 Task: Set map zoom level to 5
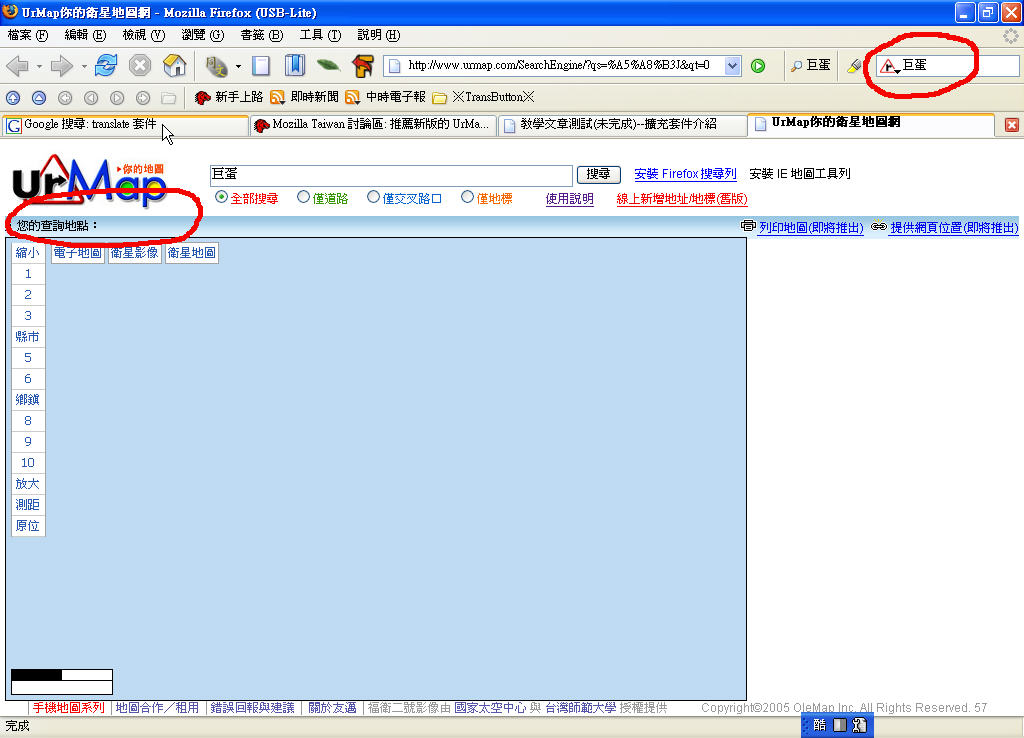tap(27, 358)
